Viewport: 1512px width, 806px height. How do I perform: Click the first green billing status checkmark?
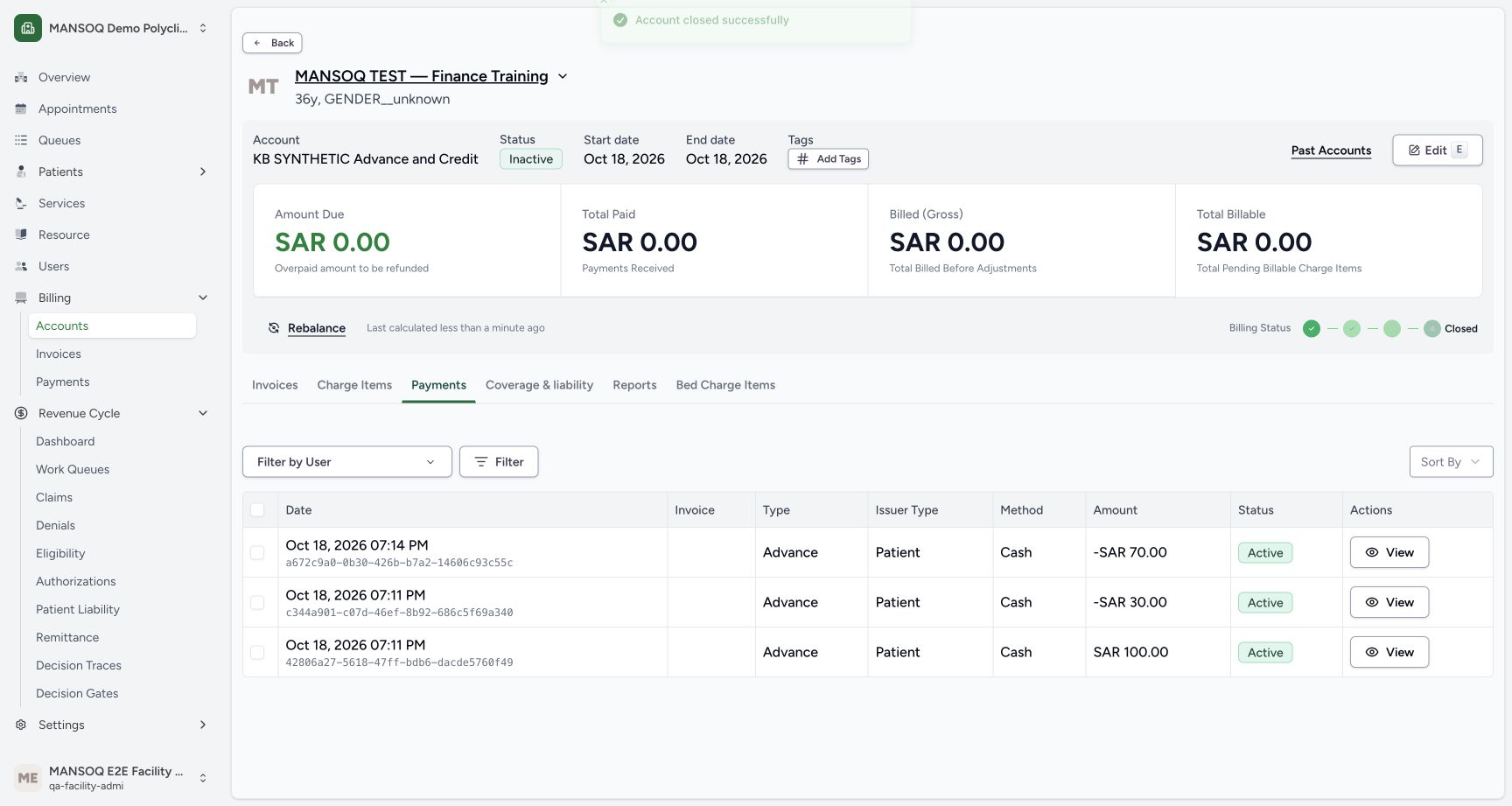coord(1311,329)
